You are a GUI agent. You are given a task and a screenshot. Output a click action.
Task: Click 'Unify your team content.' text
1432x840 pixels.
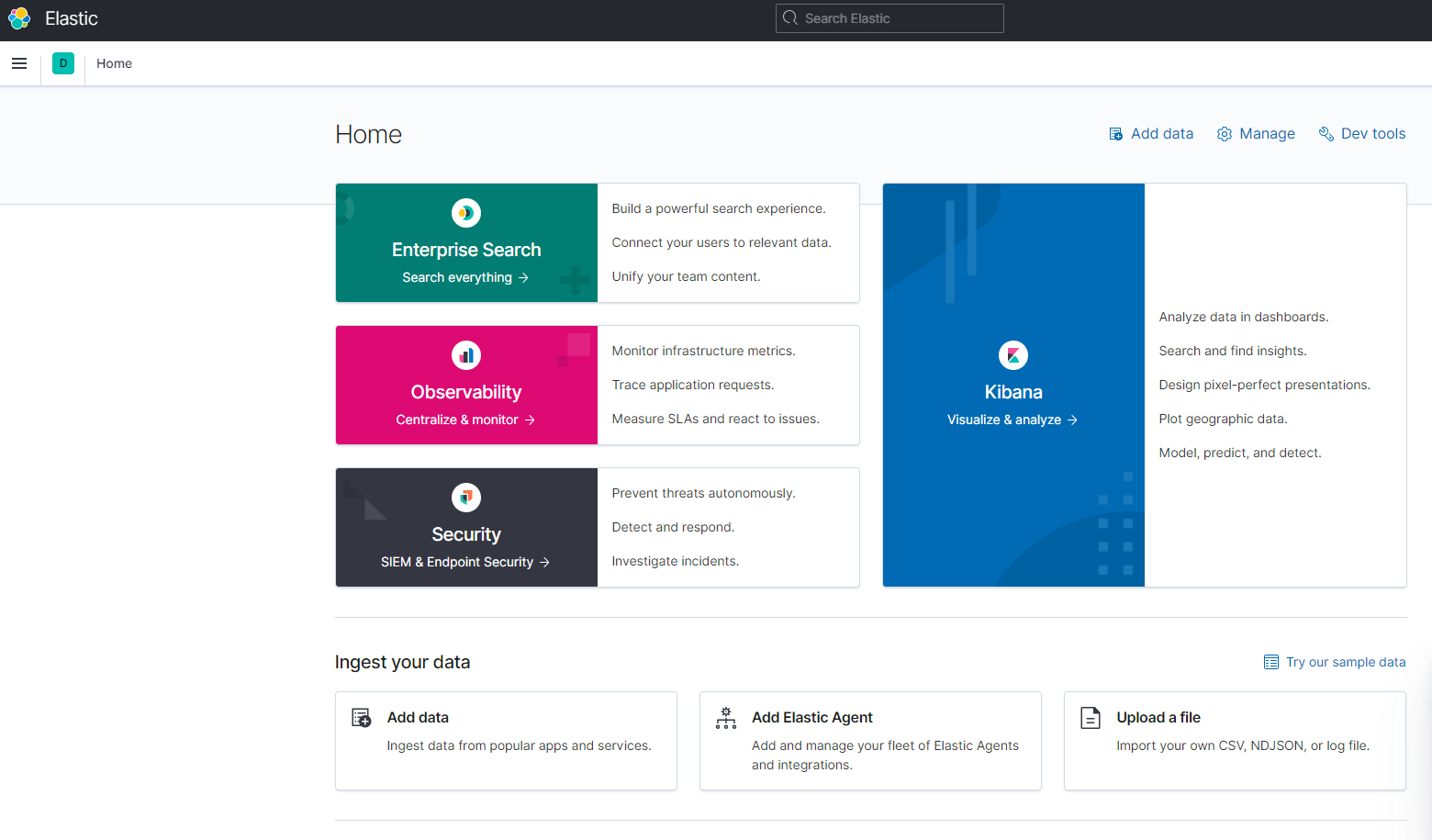687,276
